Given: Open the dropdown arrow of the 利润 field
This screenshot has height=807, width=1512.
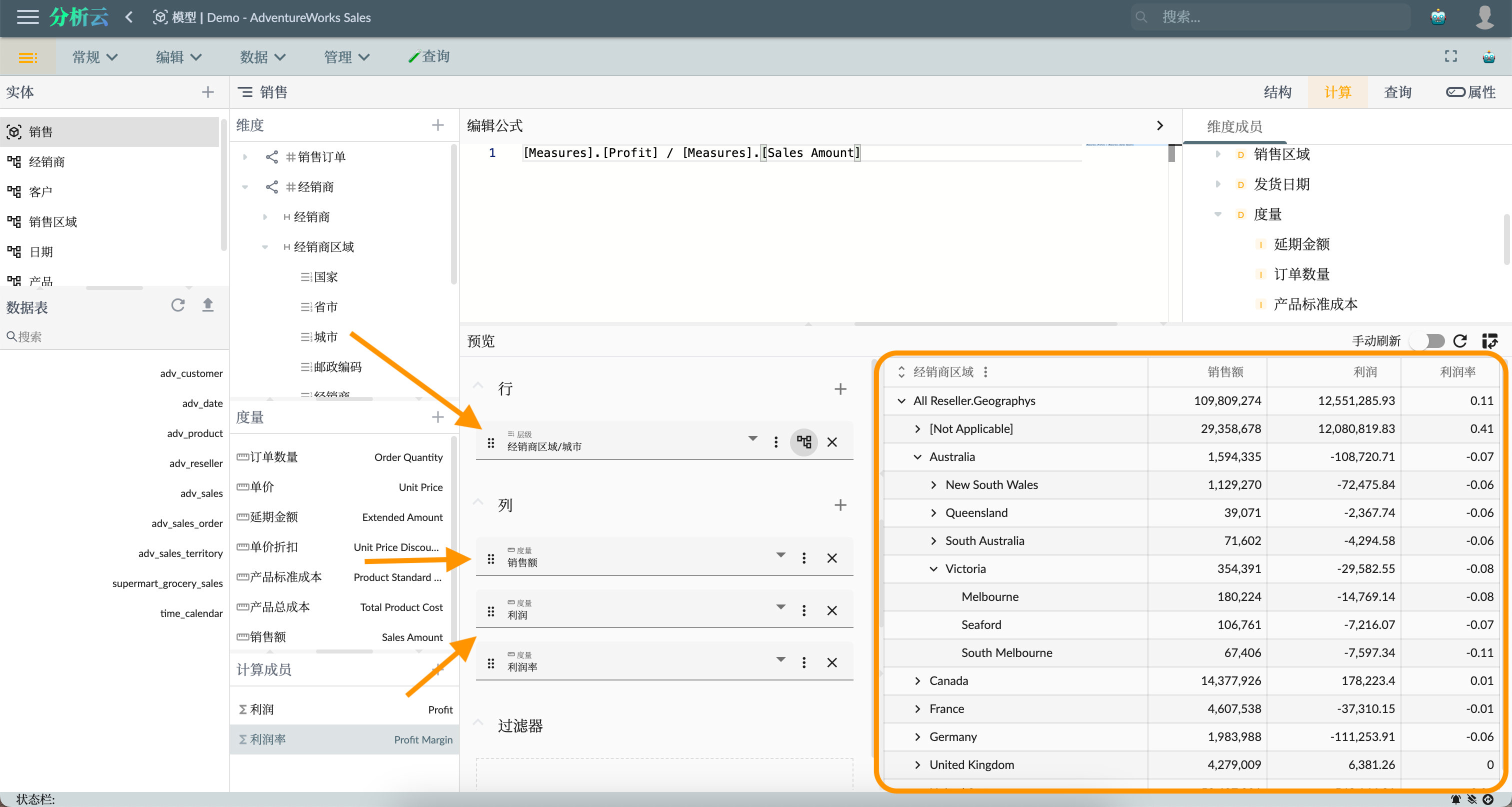Looking at the screenshot, I should pos(780,607).
